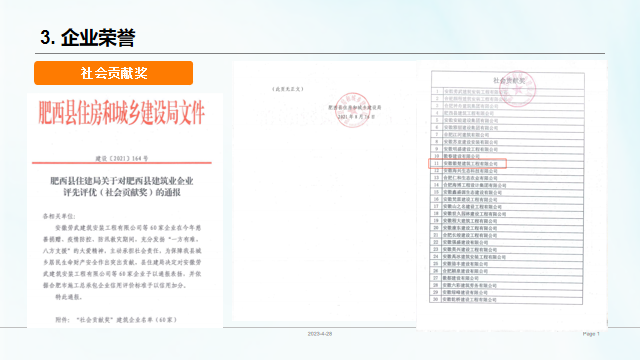This screenshot has height=360, width=640.
Task: Select the red-outlined row 11 in the table
Action: coord(467,163)
